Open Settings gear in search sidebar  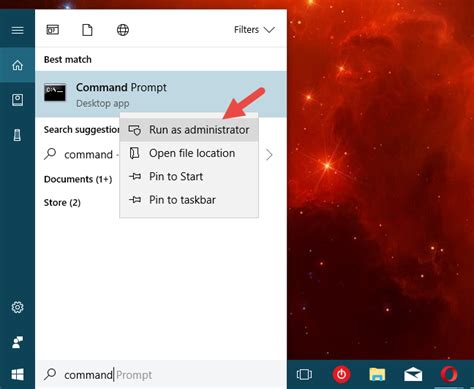pyautogui.click(x=17, y=307)
